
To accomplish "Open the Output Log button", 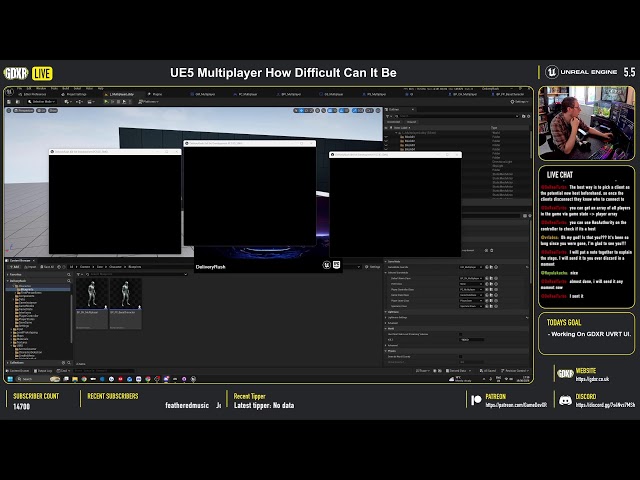I will tap(44, 371).
